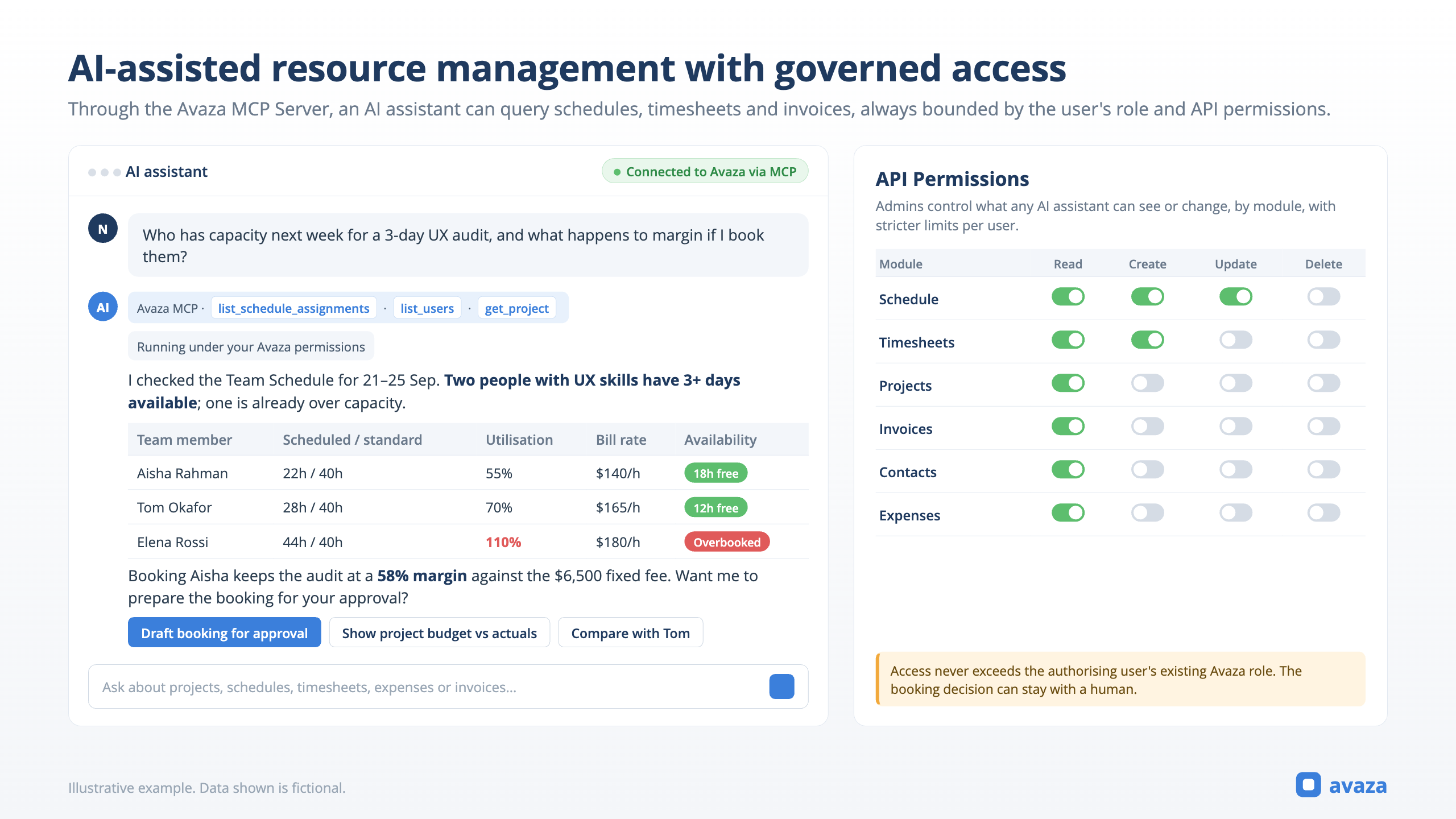The height and width of the screenshot is (819, 1456).
Task: Toggle Schedule Create permission
Action: tap(1147, 297)
